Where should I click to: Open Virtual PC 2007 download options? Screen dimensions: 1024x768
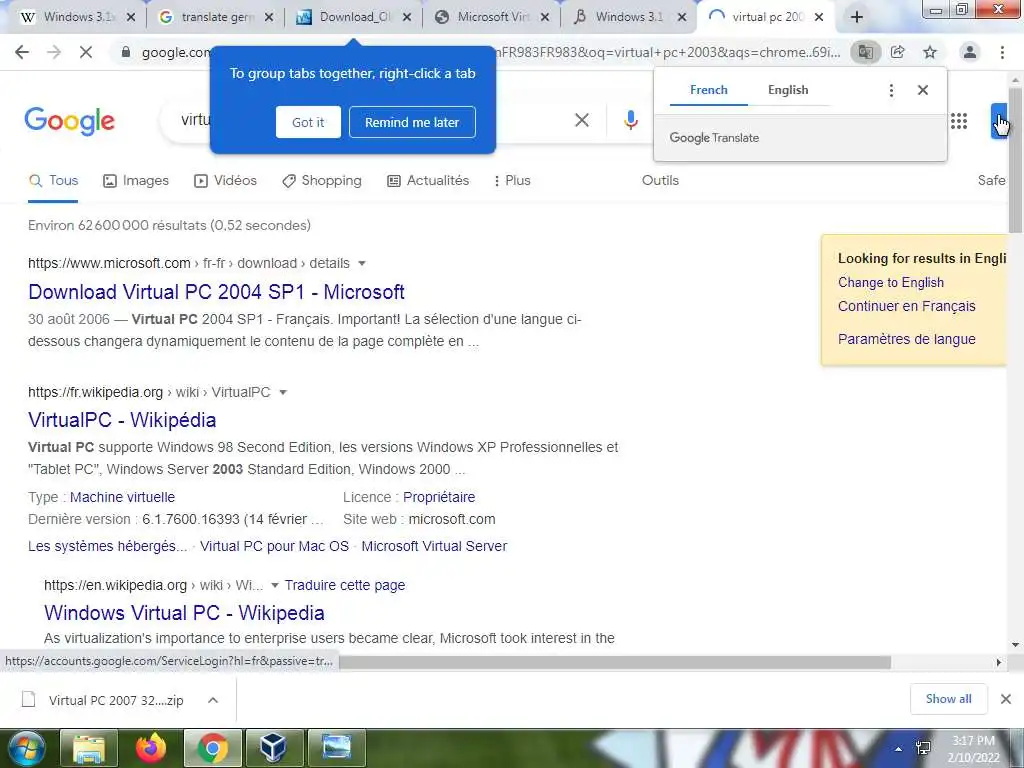point(213,700)
